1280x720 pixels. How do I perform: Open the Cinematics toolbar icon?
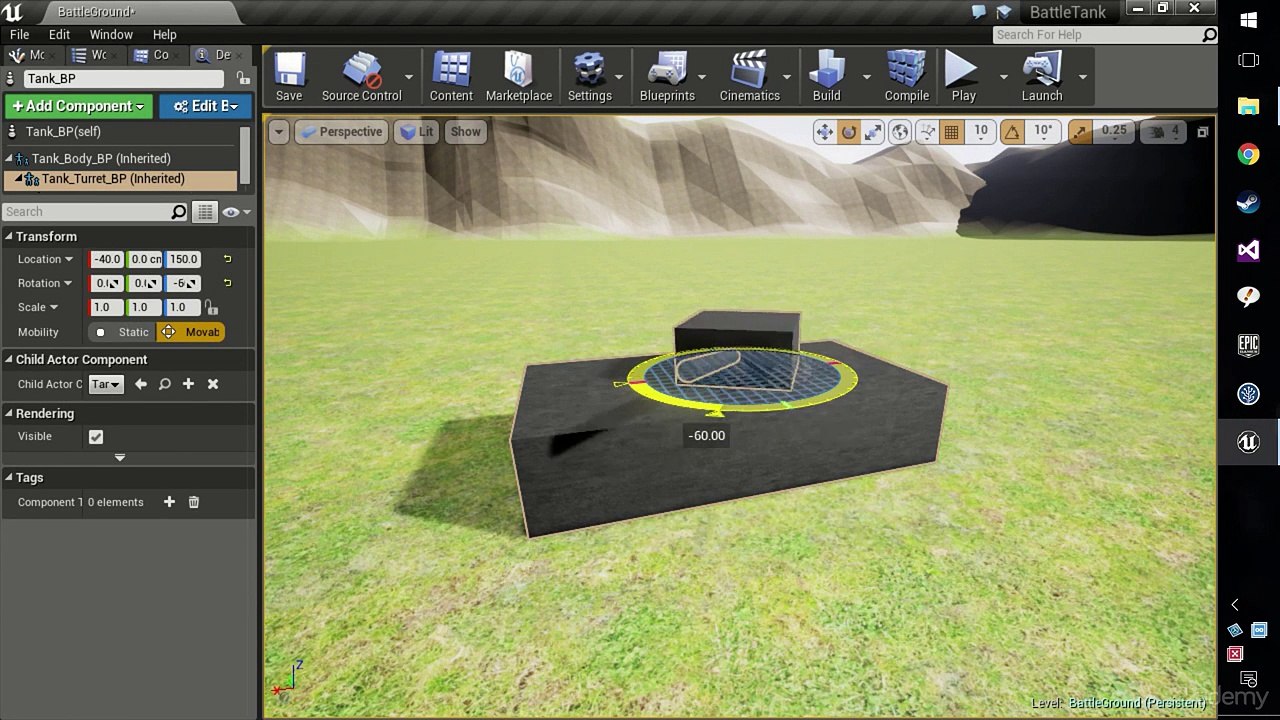click(x=749, y=77)
